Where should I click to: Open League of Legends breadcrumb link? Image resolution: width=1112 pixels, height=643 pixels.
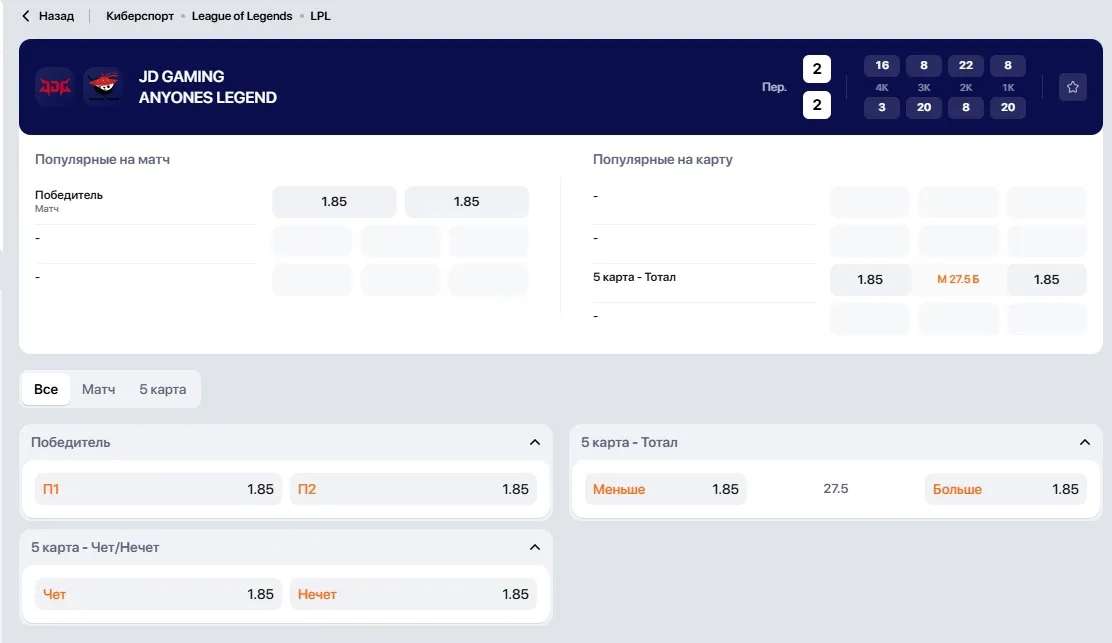click(242, 16)
